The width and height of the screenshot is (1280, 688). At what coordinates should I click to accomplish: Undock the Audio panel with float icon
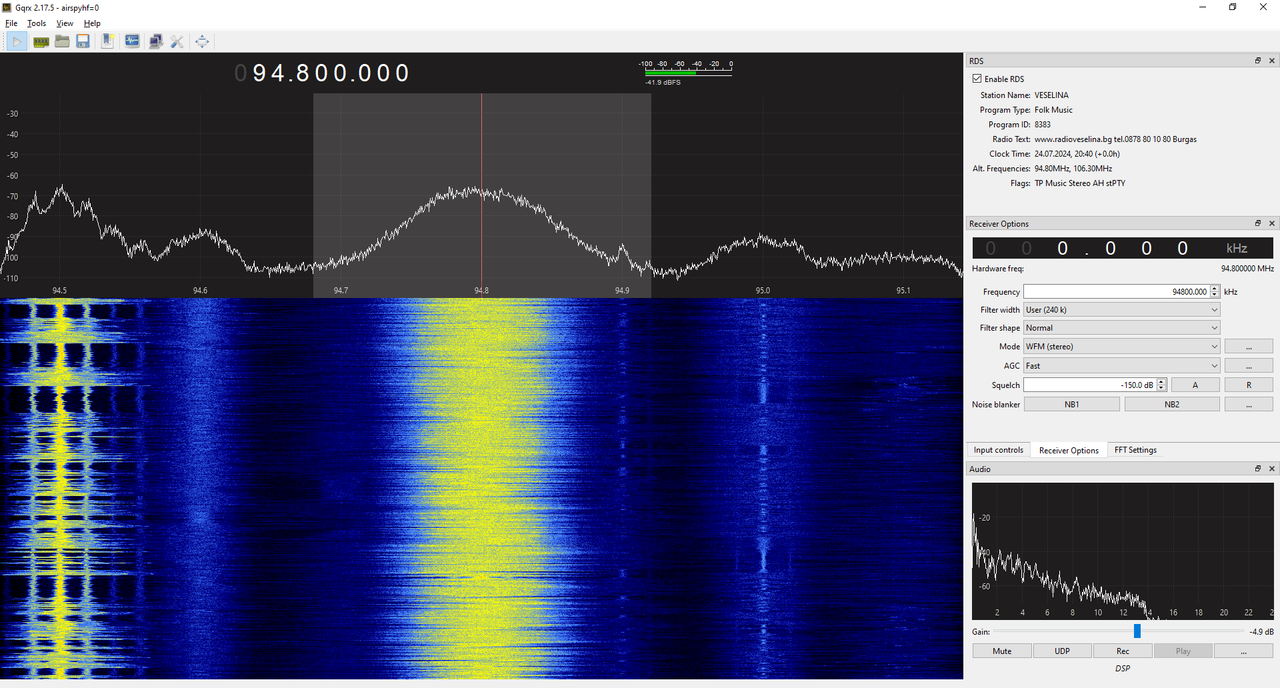pyautogui.click(x=1258, y=469)
